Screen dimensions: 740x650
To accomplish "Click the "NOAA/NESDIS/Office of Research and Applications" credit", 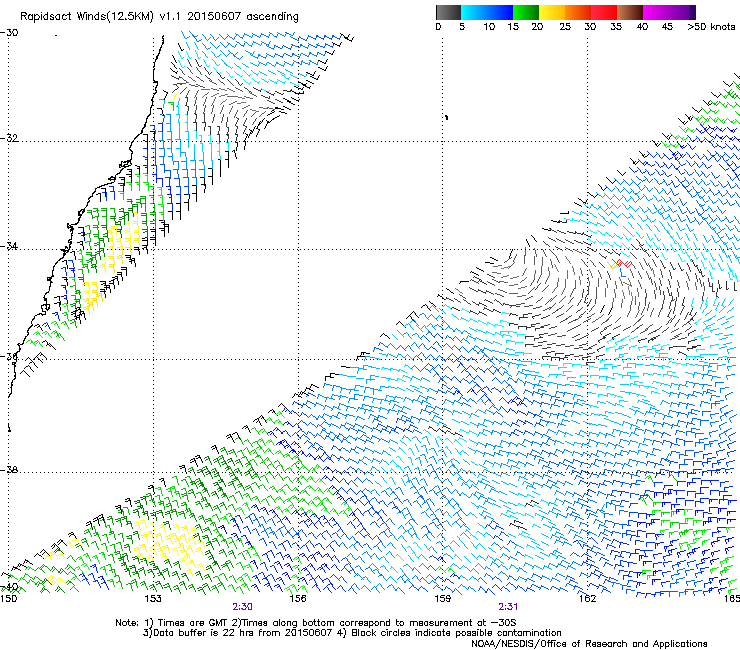I will 589,644.
